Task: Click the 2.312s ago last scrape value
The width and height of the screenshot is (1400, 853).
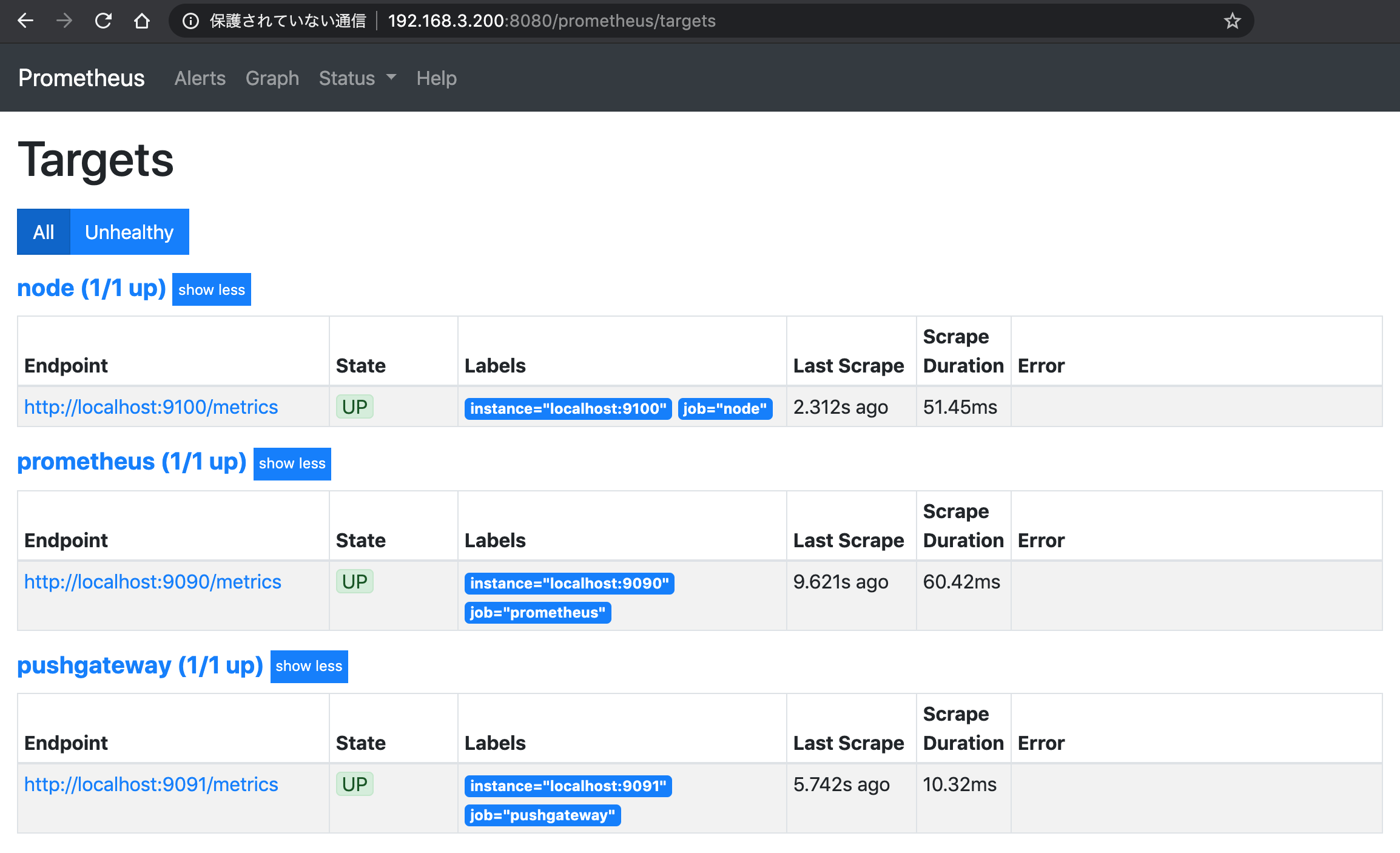Action: (841, 406)
